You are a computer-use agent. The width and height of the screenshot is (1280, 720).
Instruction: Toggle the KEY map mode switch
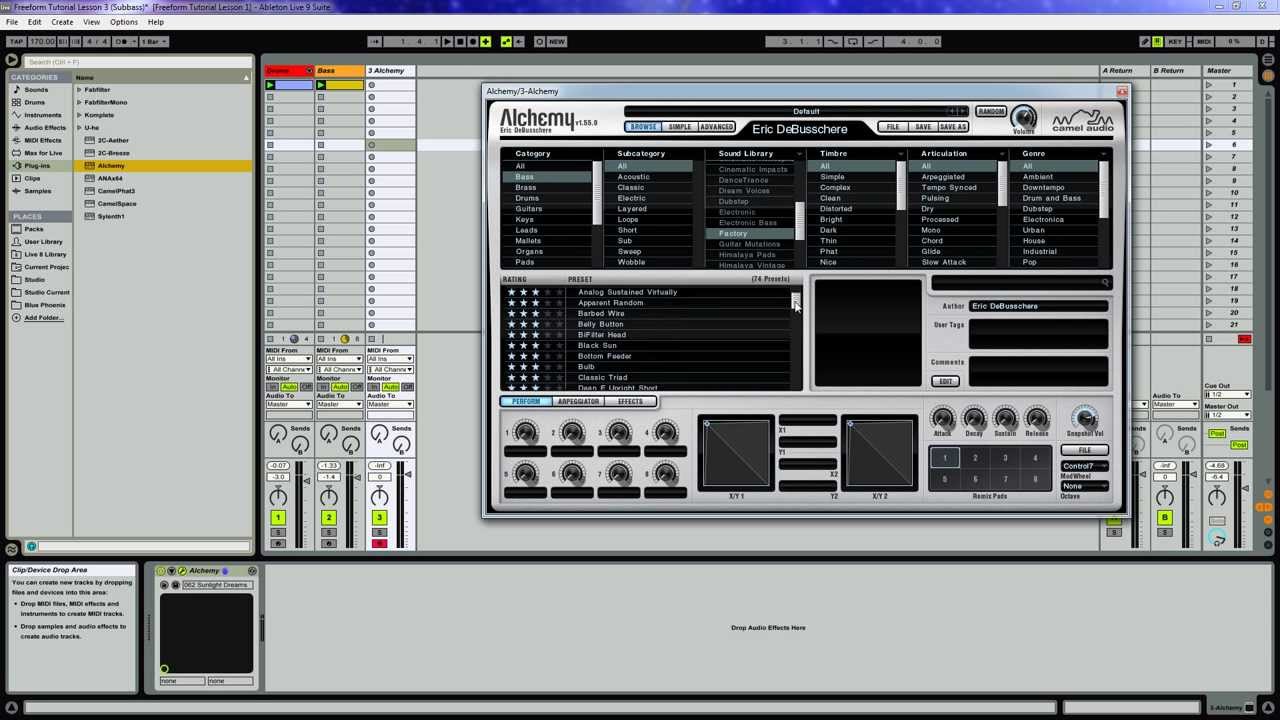pyautogui.click(x=1175, y=41)
